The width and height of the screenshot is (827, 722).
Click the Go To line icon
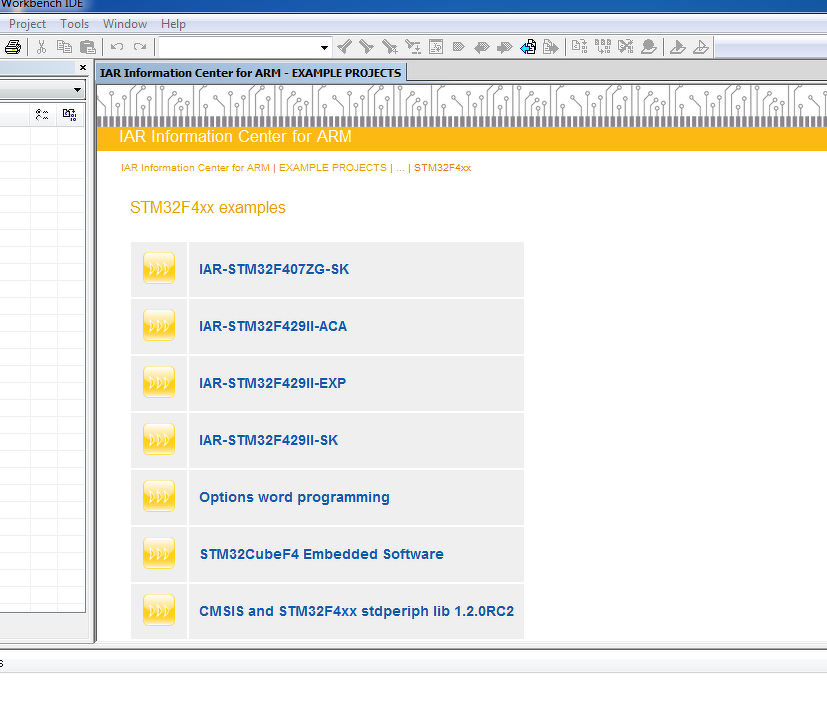(x=436, y=47)
